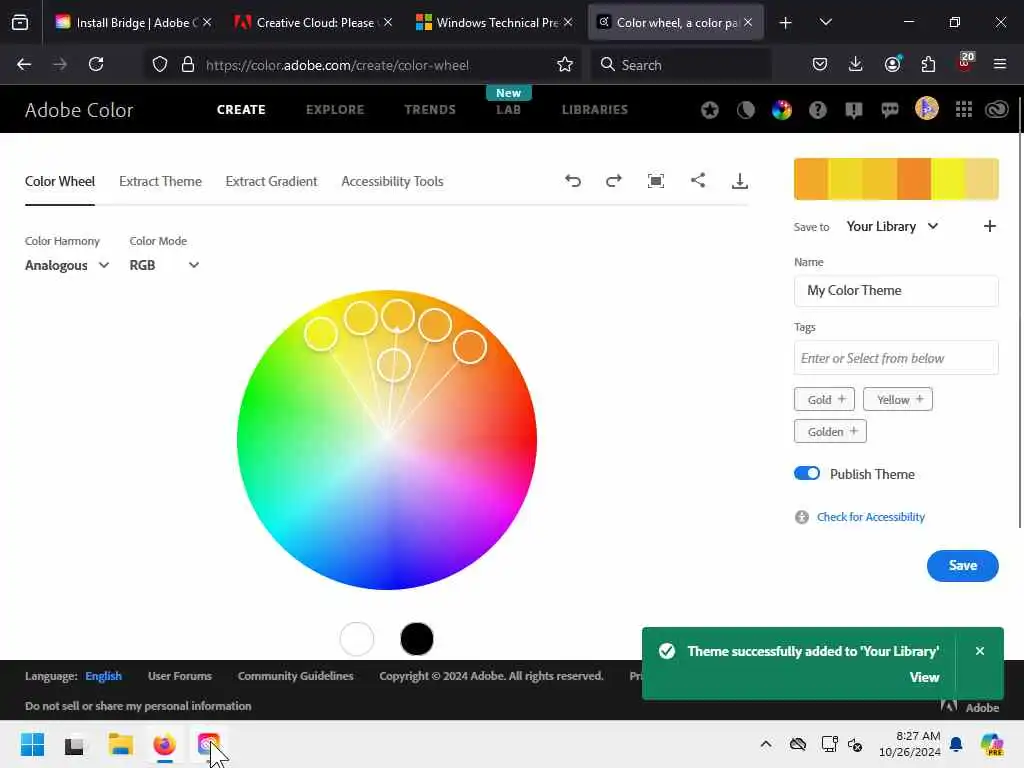Expand the RGB Color Mode dropdown

[x=164, y=265]
